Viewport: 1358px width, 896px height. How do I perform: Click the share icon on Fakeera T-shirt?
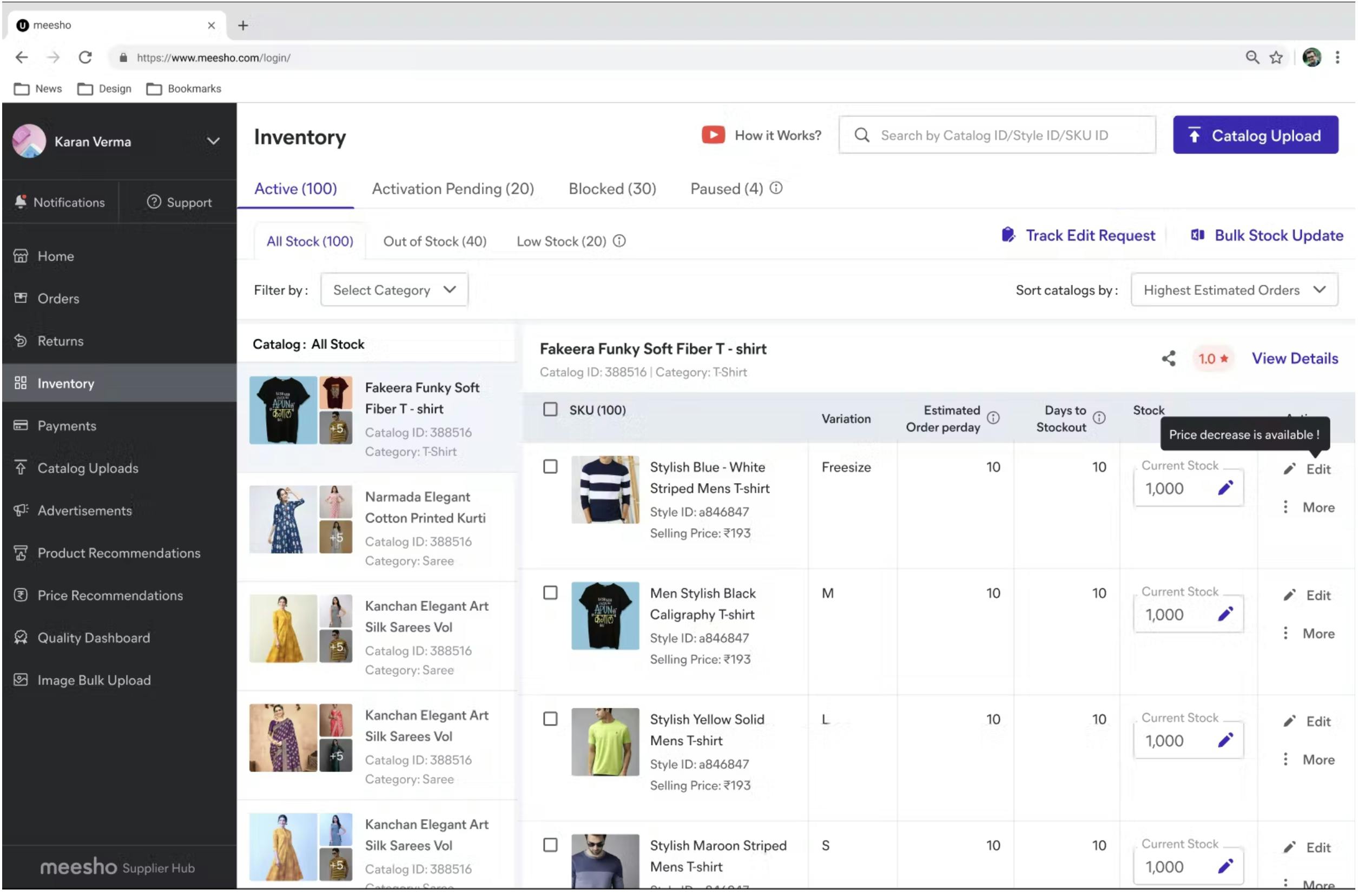click(x=1167, y=358)
